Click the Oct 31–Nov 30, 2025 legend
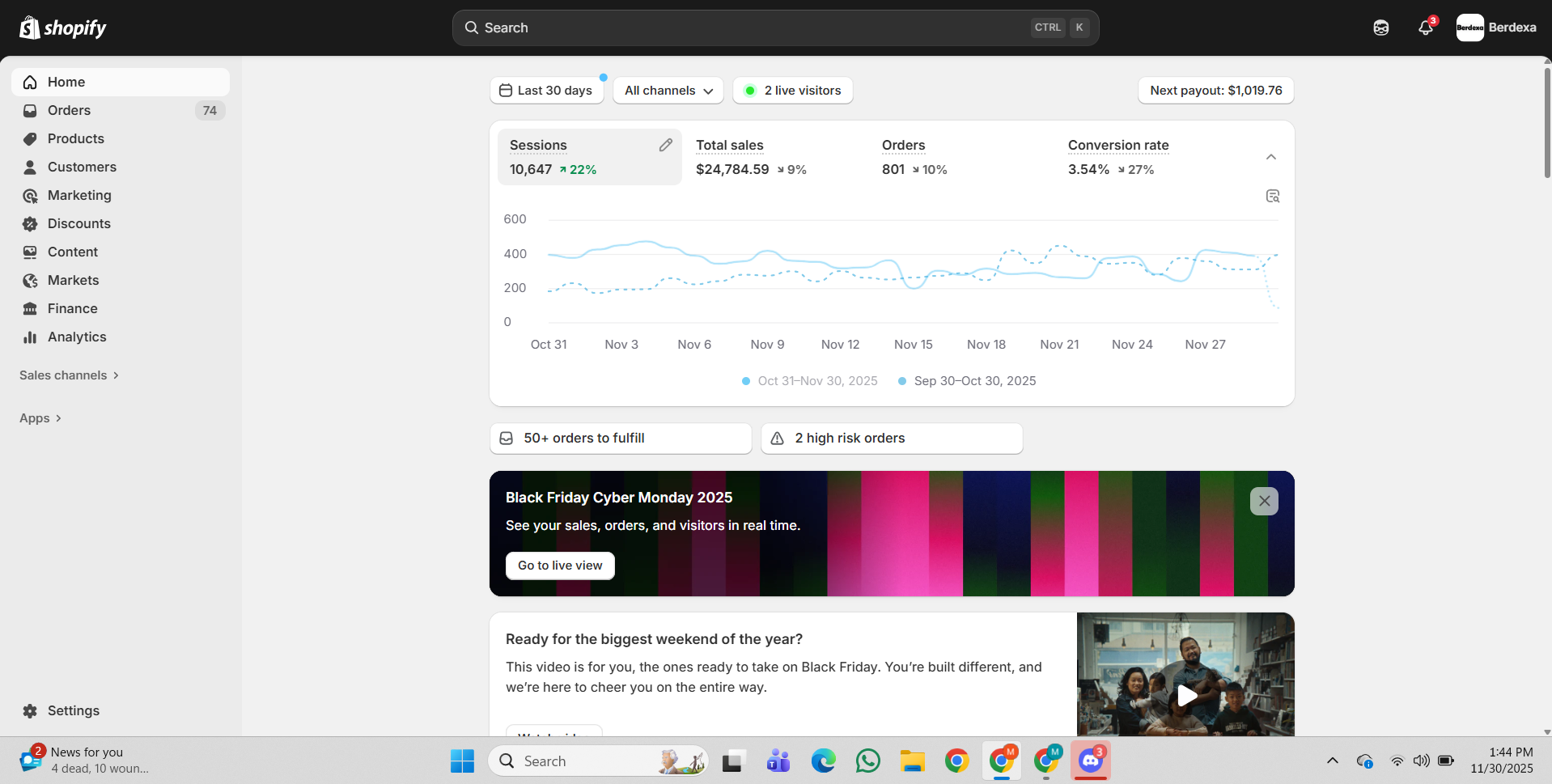This screenshot has height=784, width=1552. click(x=810, y=381)
